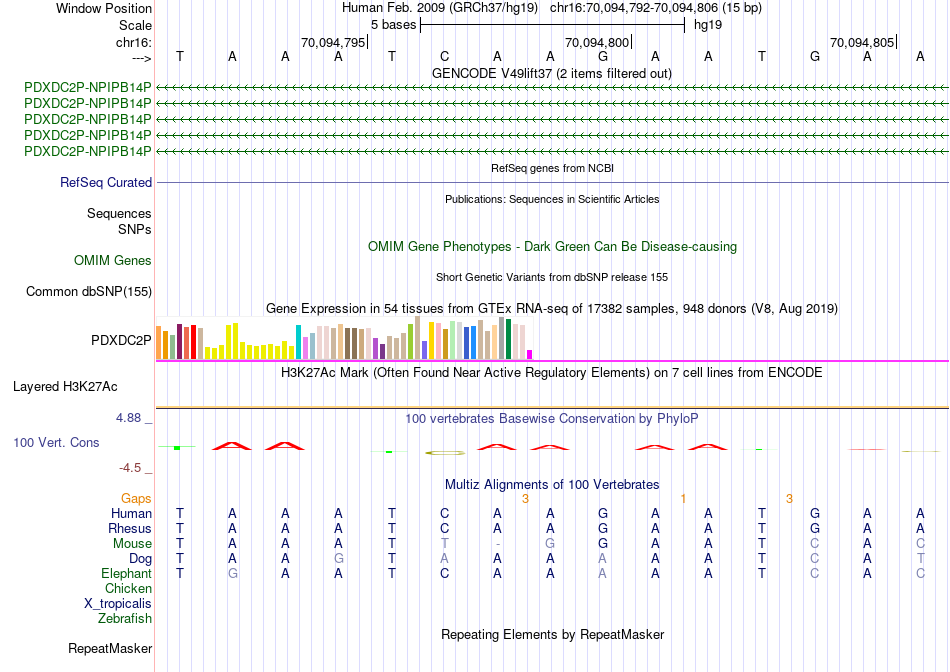The width and height of the screenshot is (950, 672).
Task: Click the Window Position label
Action: pyautogui.click(x=104, y=8)
